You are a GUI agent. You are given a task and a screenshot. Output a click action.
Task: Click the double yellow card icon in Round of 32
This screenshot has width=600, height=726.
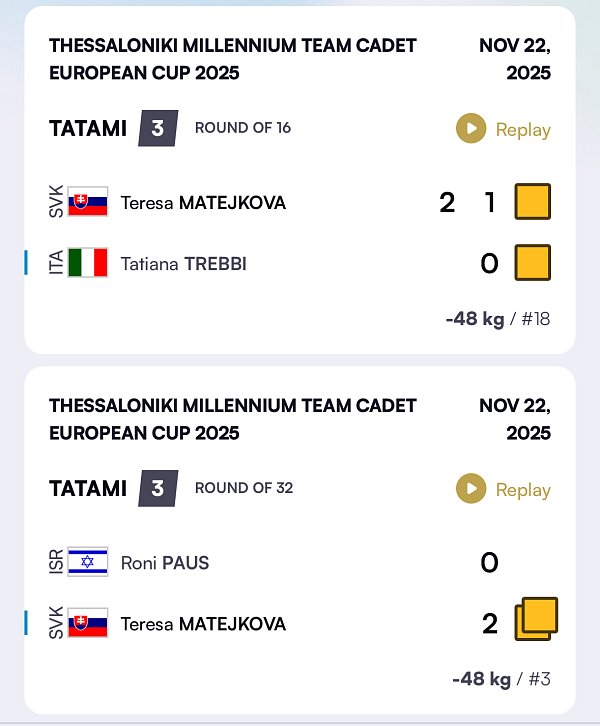point(535,620)
